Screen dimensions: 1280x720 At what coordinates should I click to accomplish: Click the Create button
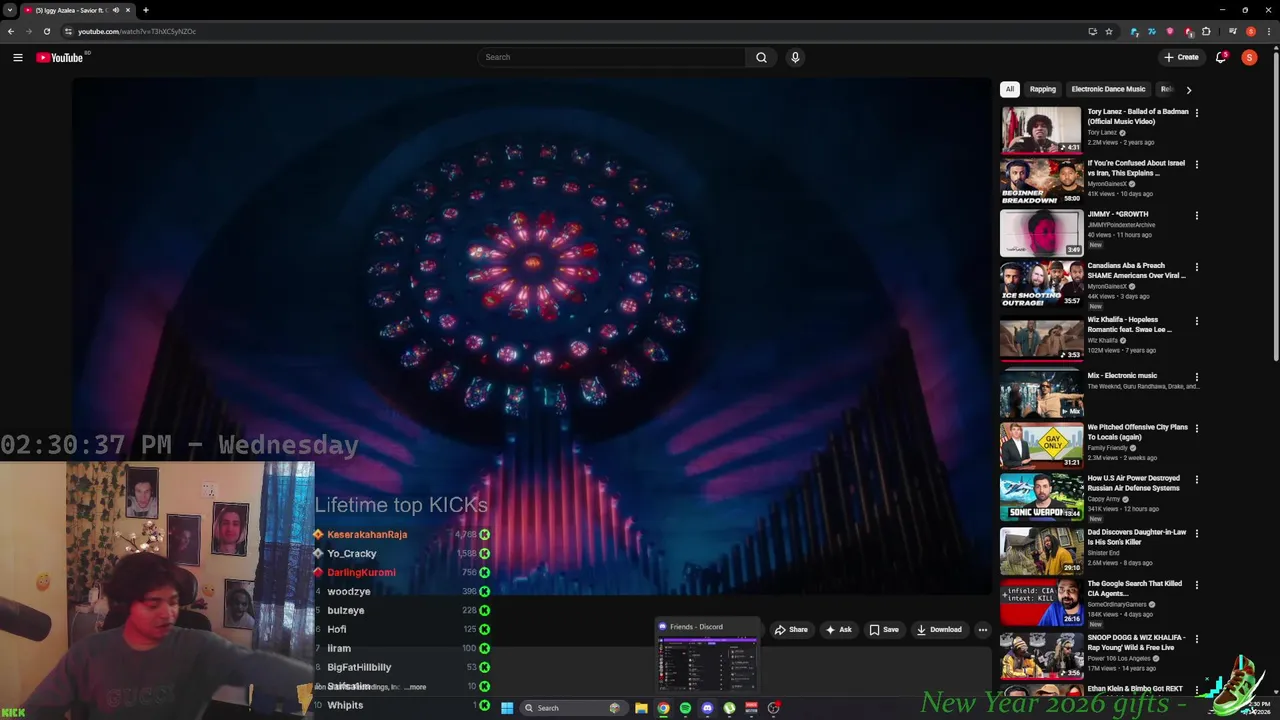[1181, 57]
